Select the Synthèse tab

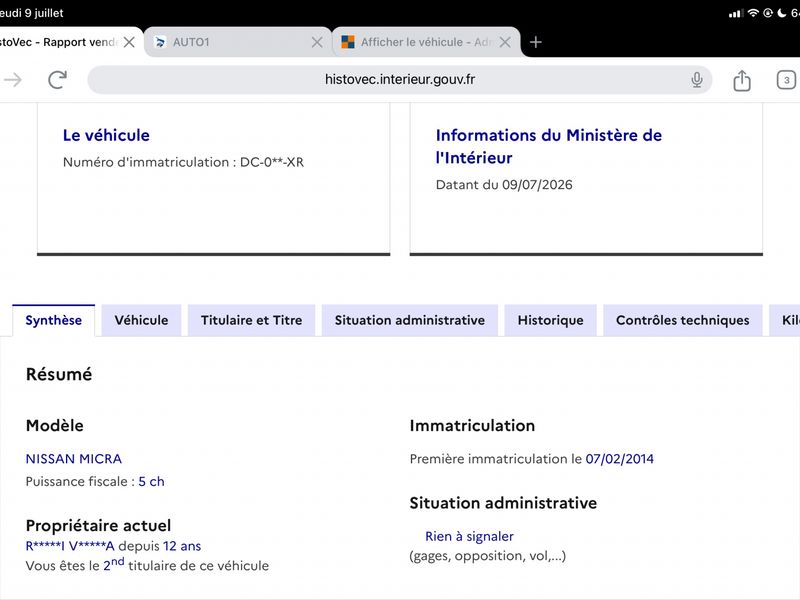54,320
